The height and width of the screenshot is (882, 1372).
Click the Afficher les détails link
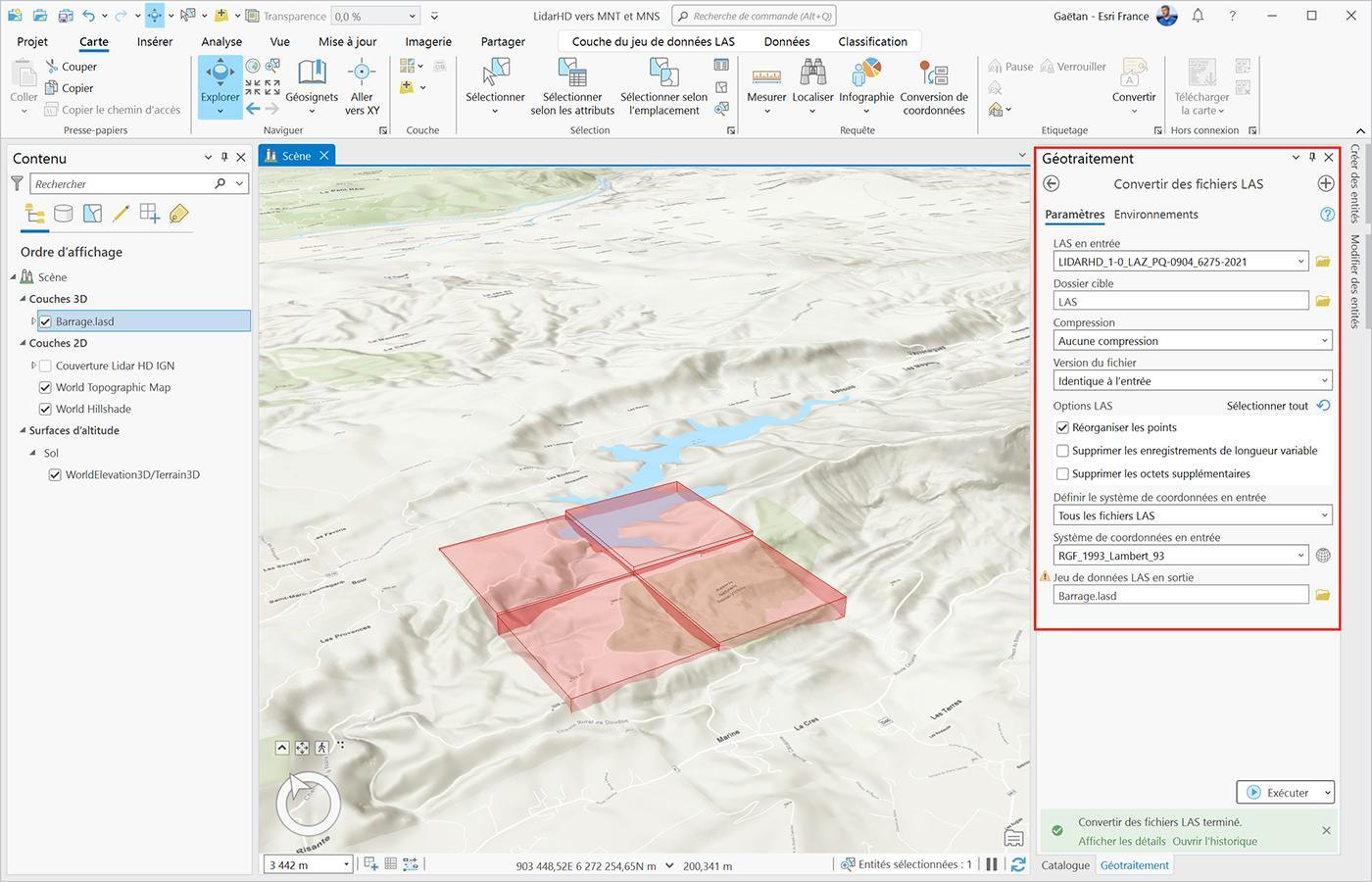pyautogui.click(x=1122, y=841)
